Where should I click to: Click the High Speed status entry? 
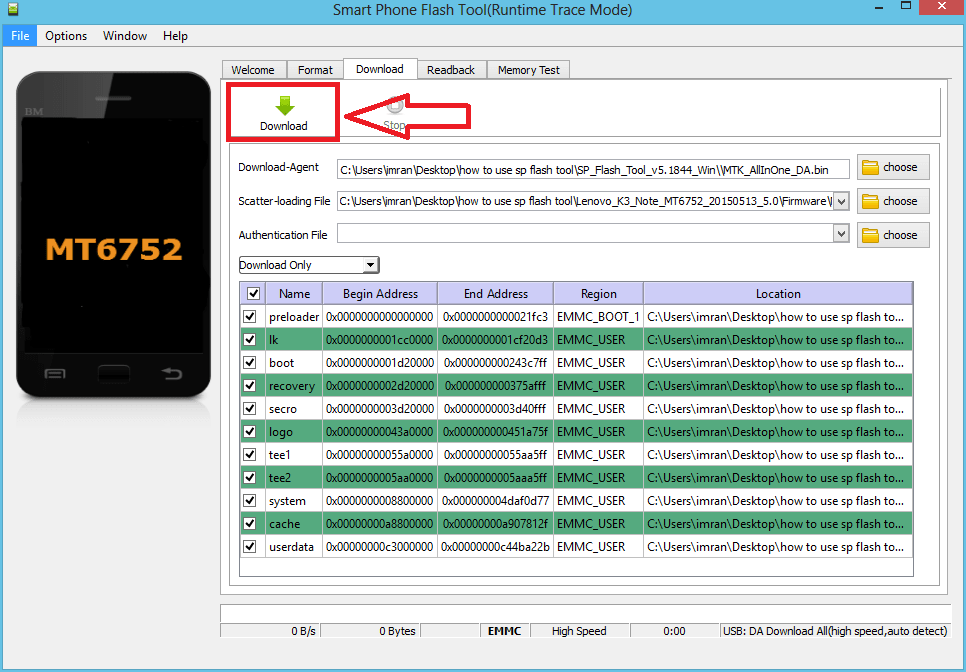579,631
